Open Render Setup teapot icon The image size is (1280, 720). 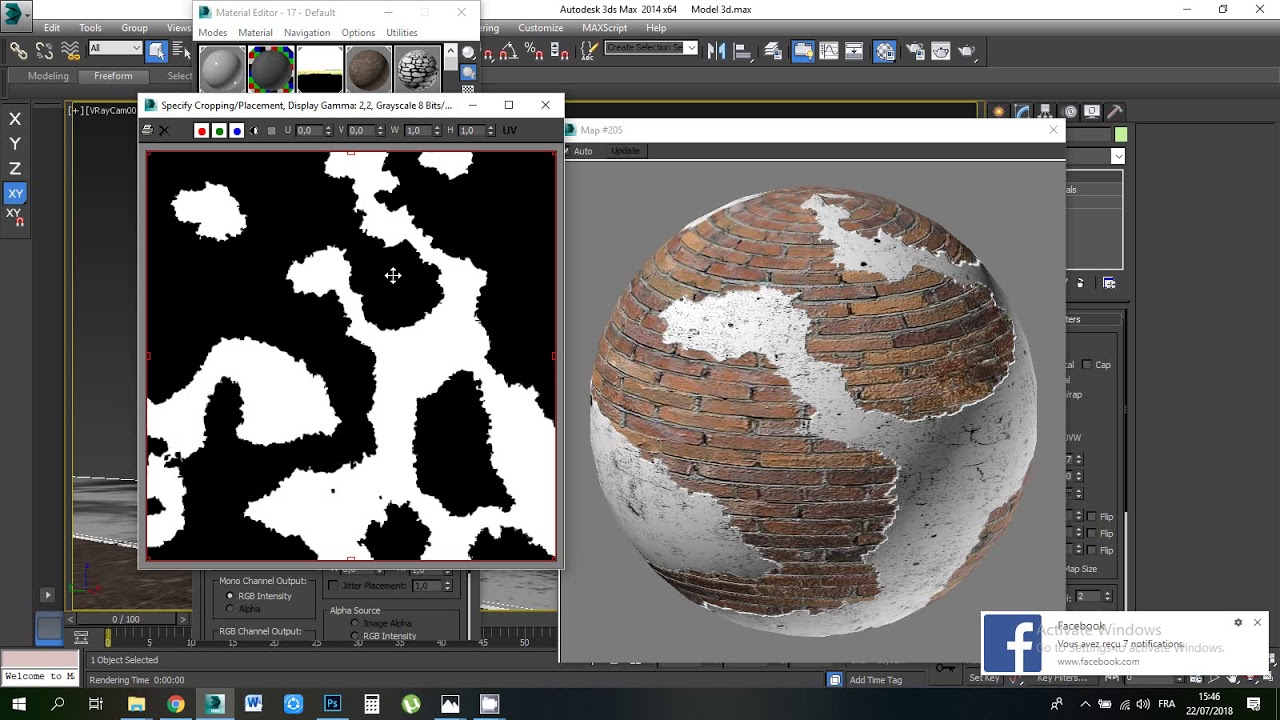[x=915, y=51]
